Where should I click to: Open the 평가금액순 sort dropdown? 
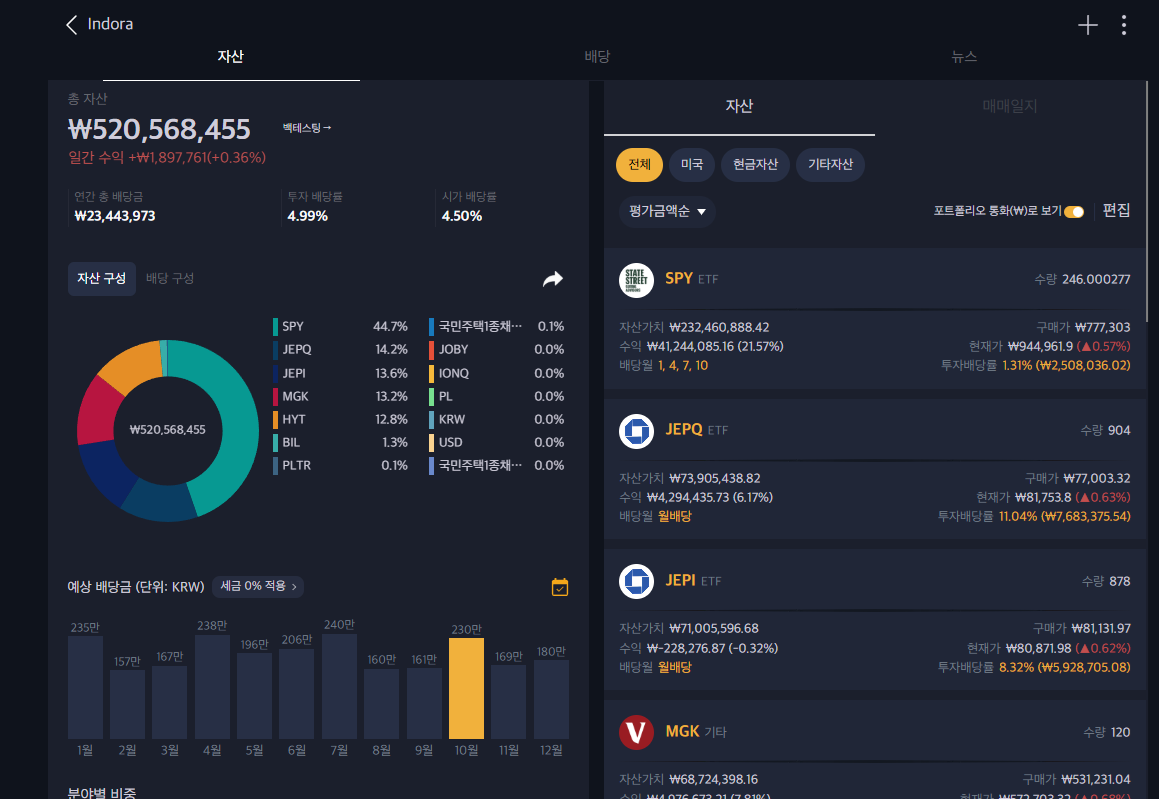667,212
